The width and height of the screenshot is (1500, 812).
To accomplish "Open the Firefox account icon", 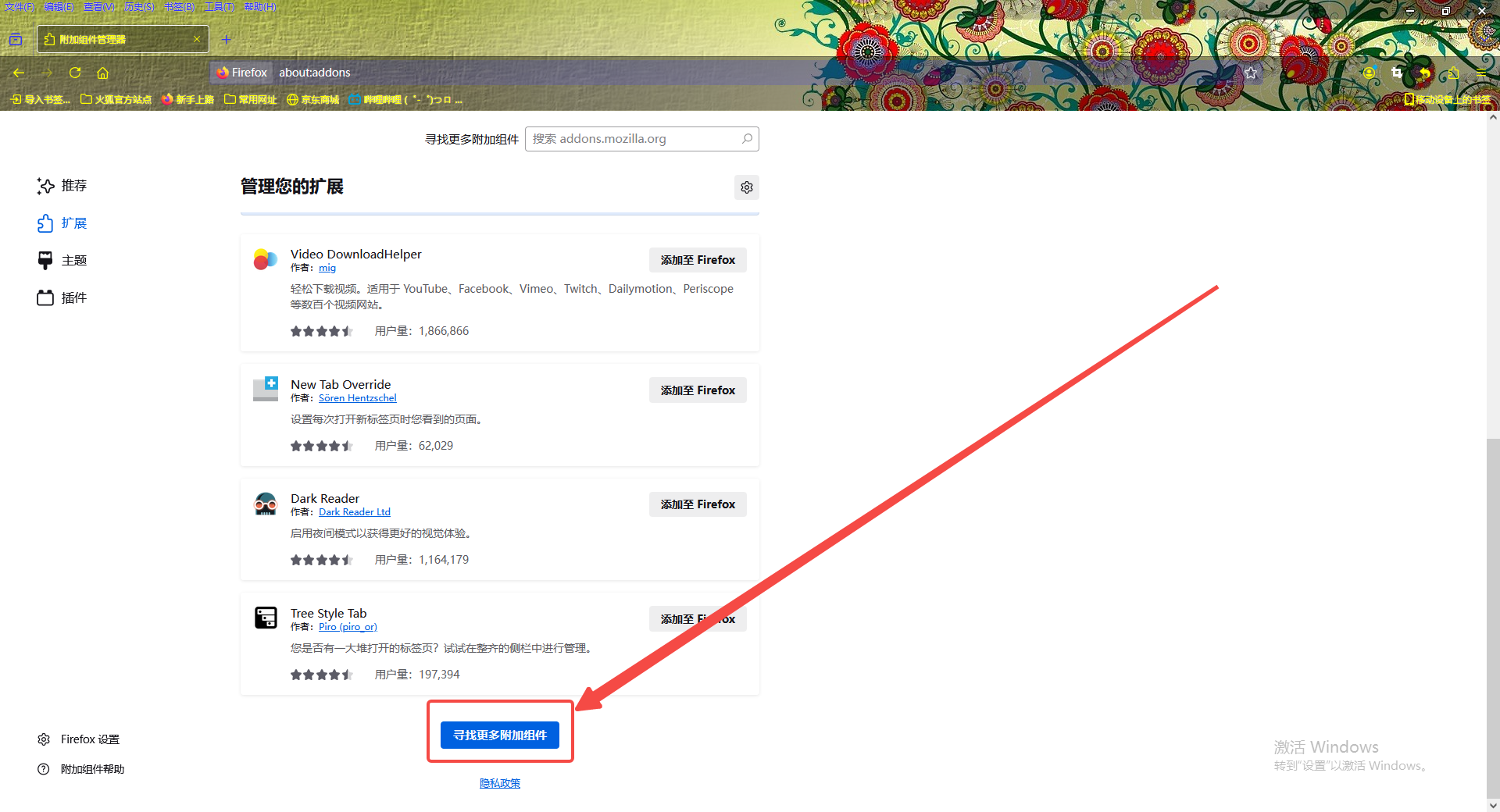I will click(x=1369, y=73).
